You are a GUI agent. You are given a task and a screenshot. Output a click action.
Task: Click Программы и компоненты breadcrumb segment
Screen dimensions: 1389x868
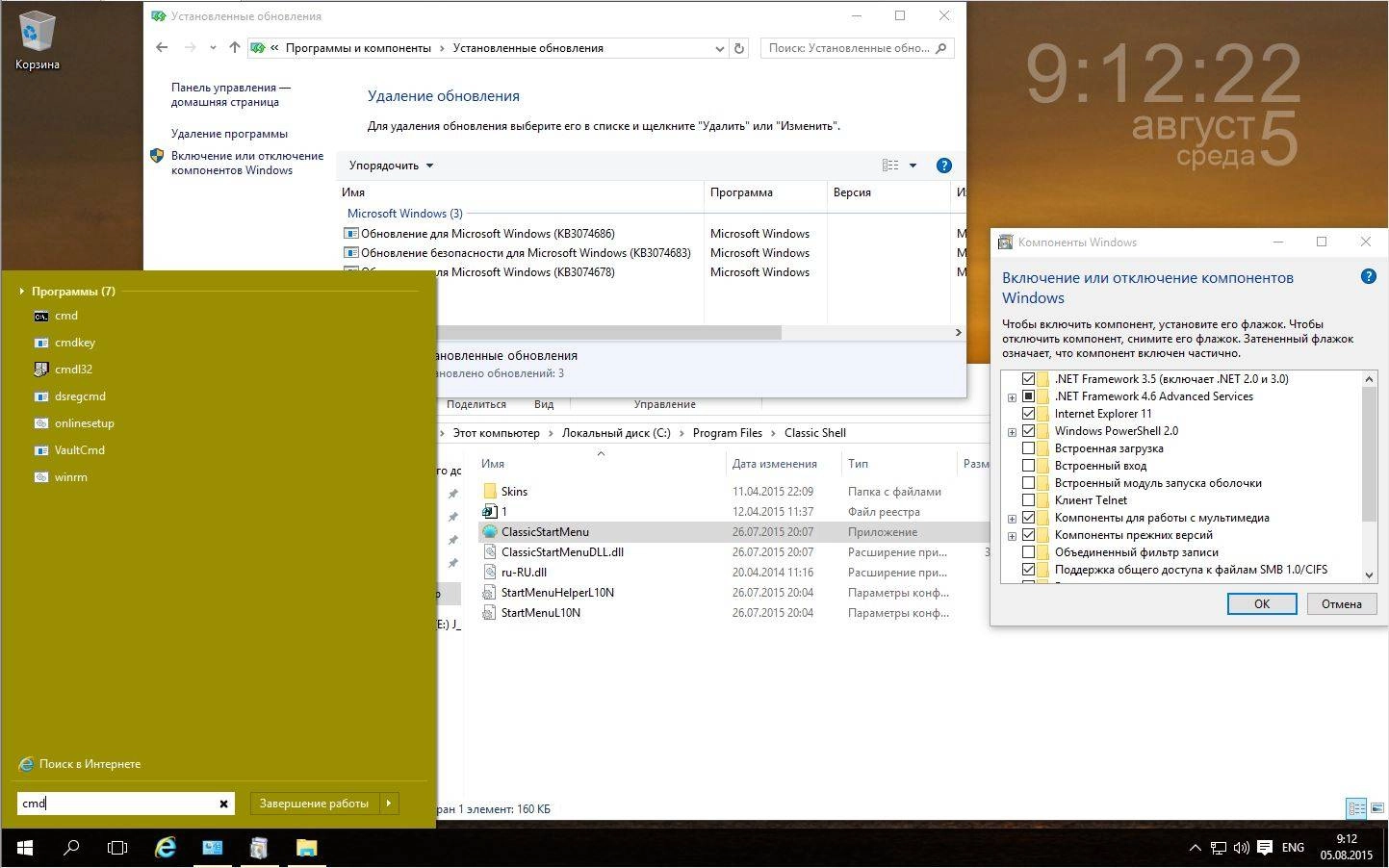358,48
